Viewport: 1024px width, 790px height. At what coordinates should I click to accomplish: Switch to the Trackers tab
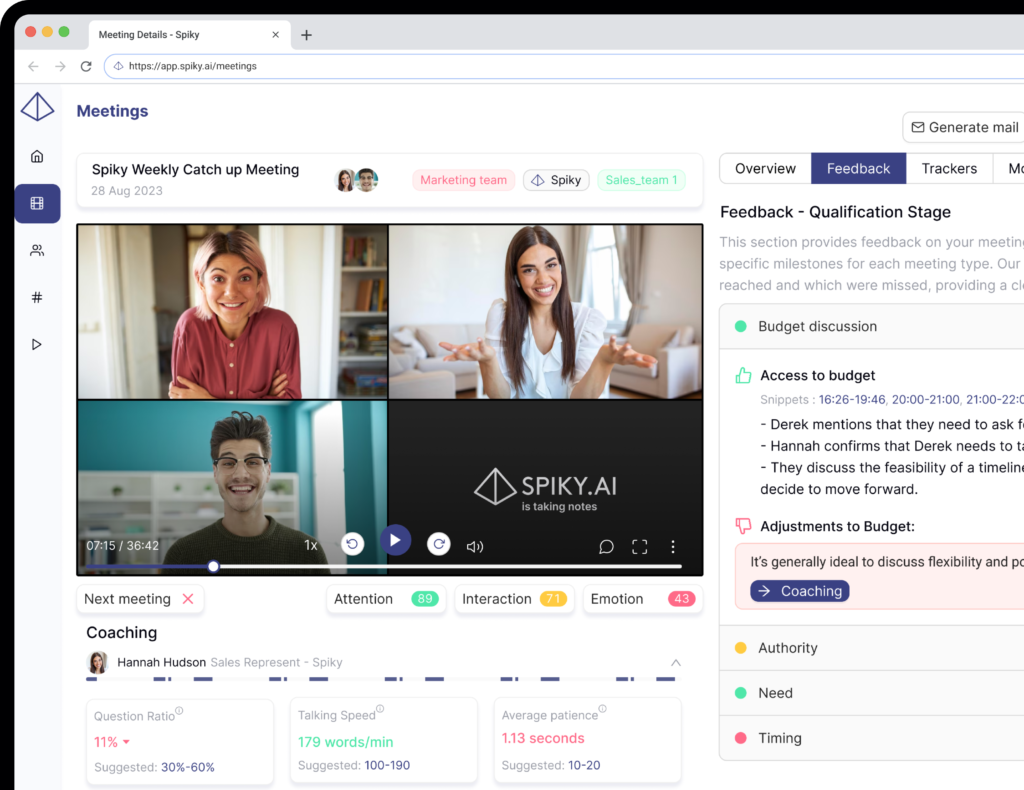pos(949,168)
